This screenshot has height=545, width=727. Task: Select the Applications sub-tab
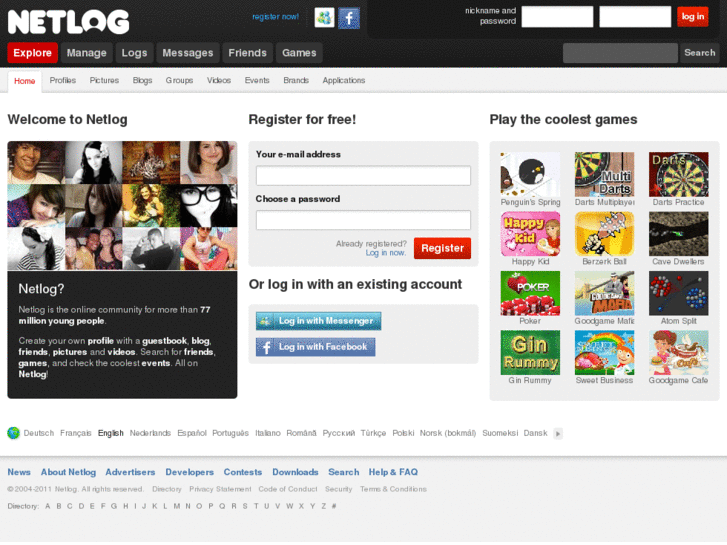pos(344,80)
